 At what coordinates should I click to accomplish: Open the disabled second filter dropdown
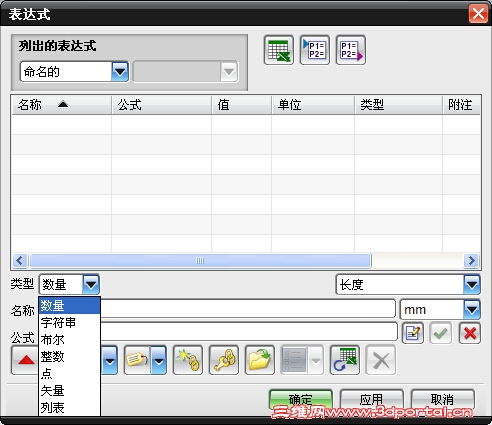coord(229,71)
